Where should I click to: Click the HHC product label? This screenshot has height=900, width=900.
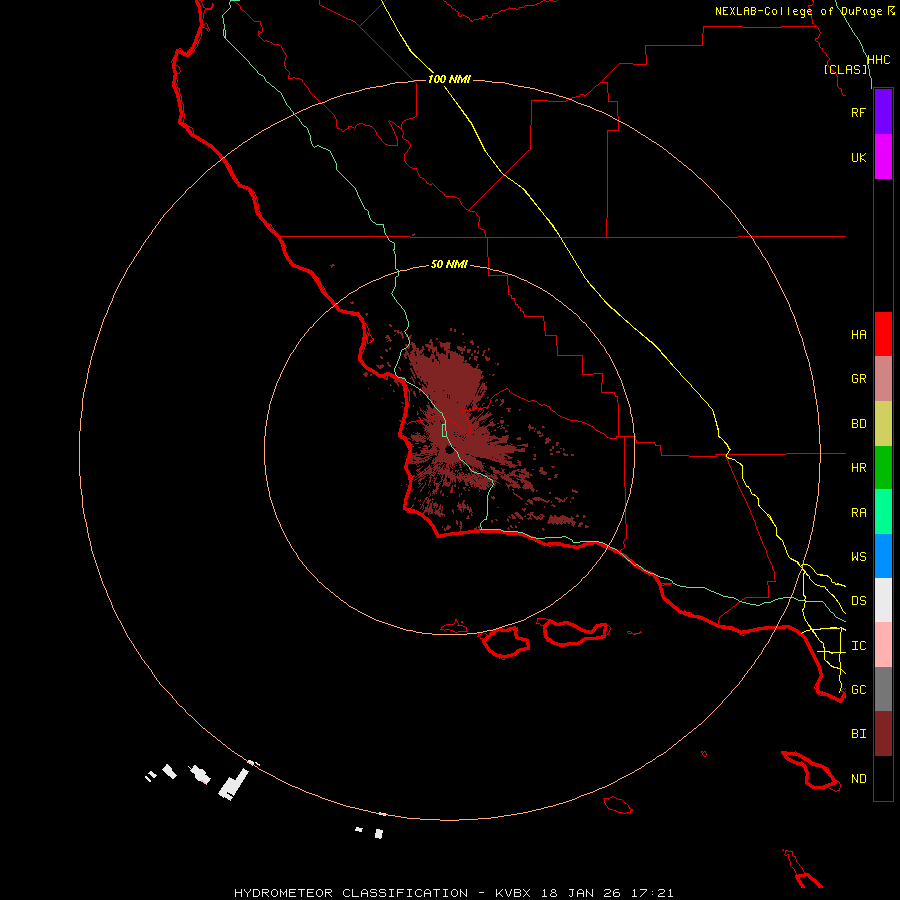coord(878,60)
